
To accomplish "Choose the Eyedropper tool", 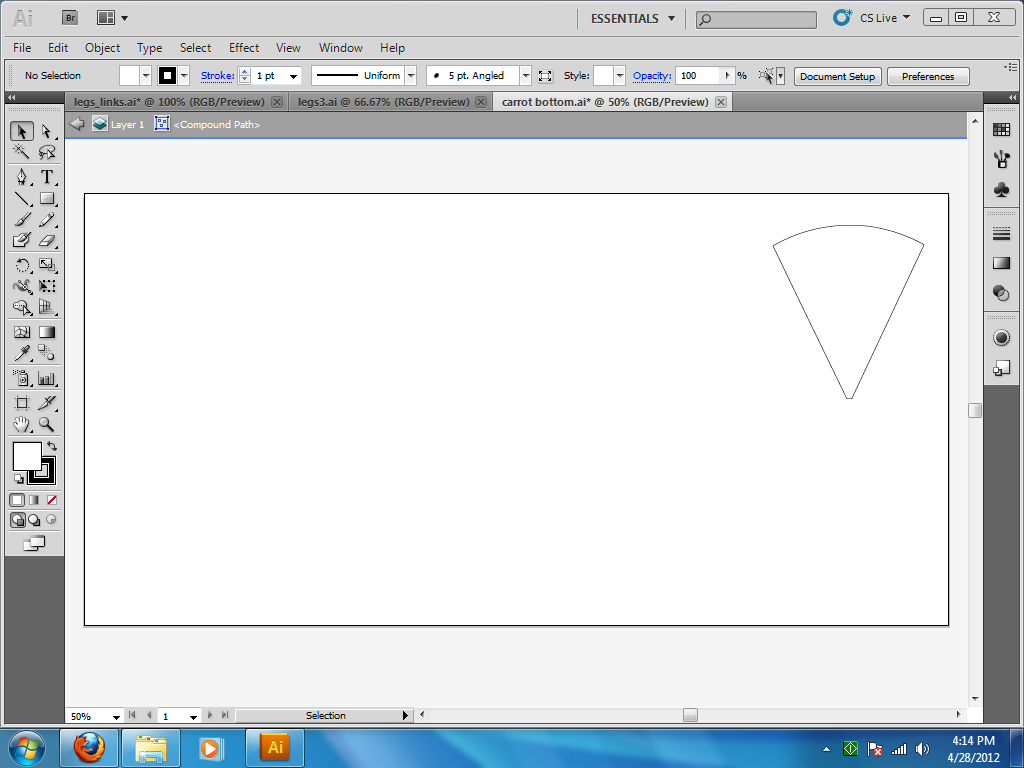I will point(22,353).
